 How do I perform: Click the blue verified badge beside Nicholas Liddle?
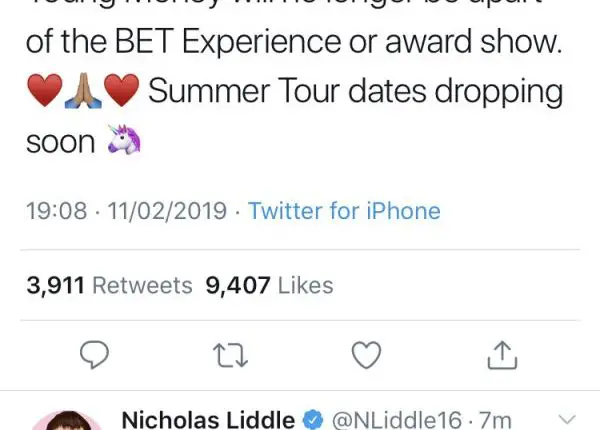(312, 419)
